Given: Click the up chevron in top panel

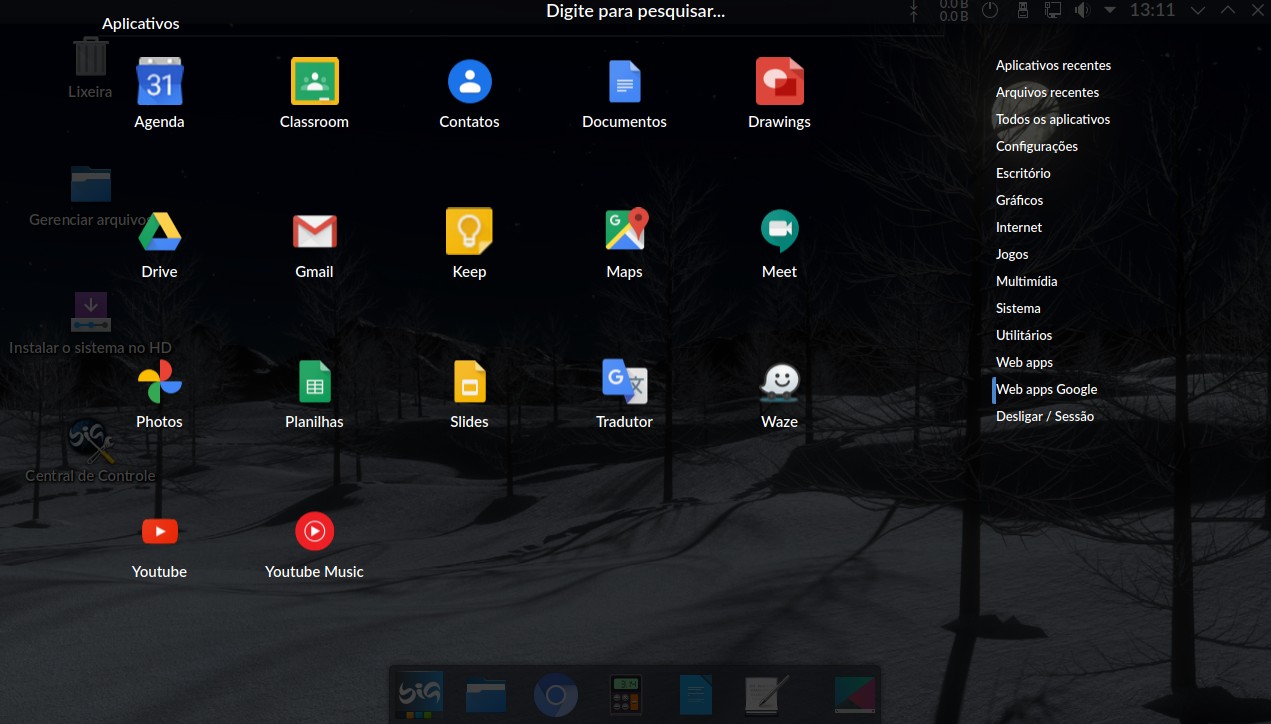Looking at the screenshot, I should [1228, 10].
